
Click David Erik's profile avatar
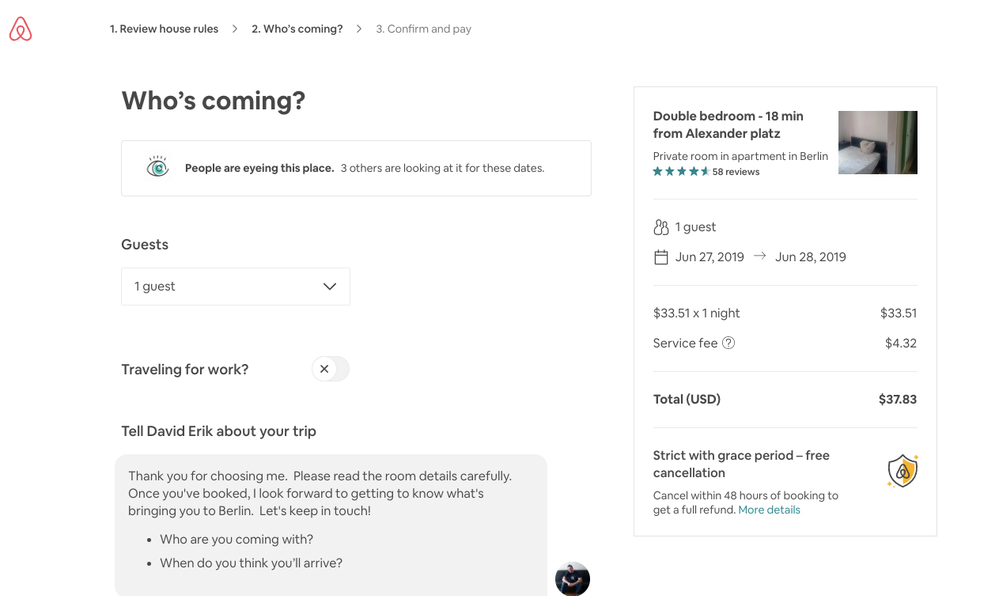(x=572, y=578)
